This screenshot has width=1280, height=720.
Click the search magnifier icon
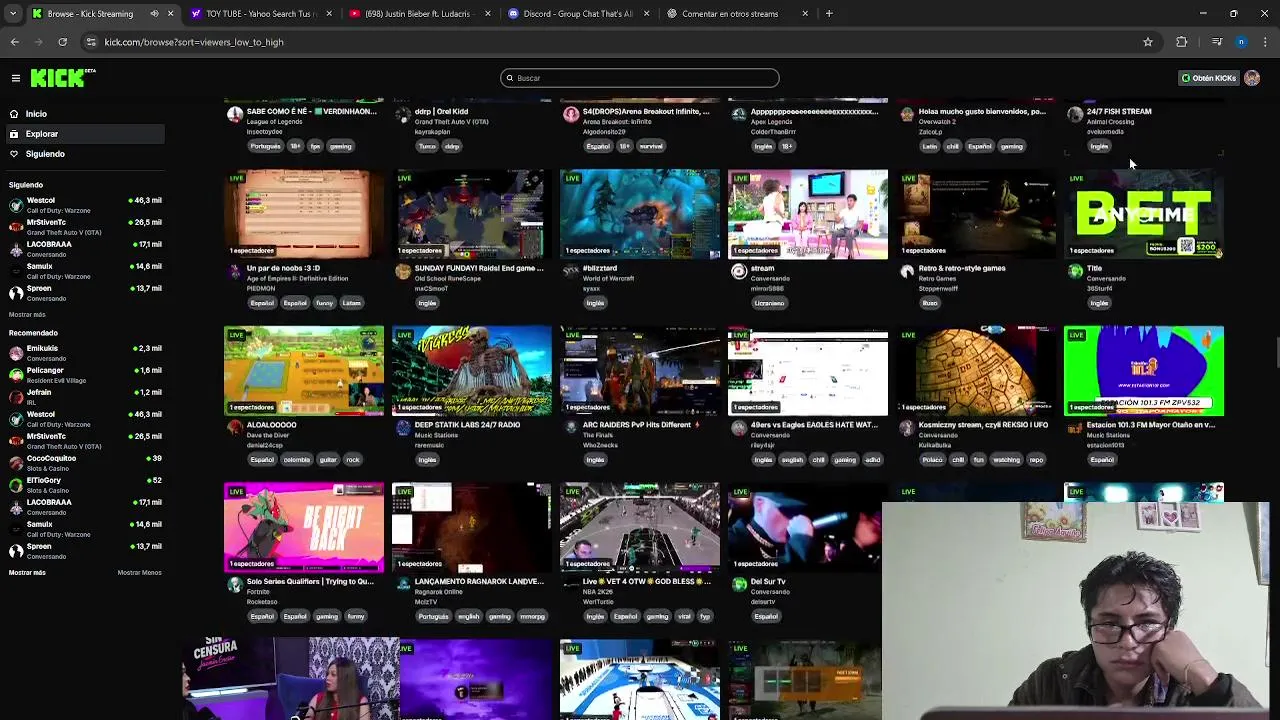[509, 78]
